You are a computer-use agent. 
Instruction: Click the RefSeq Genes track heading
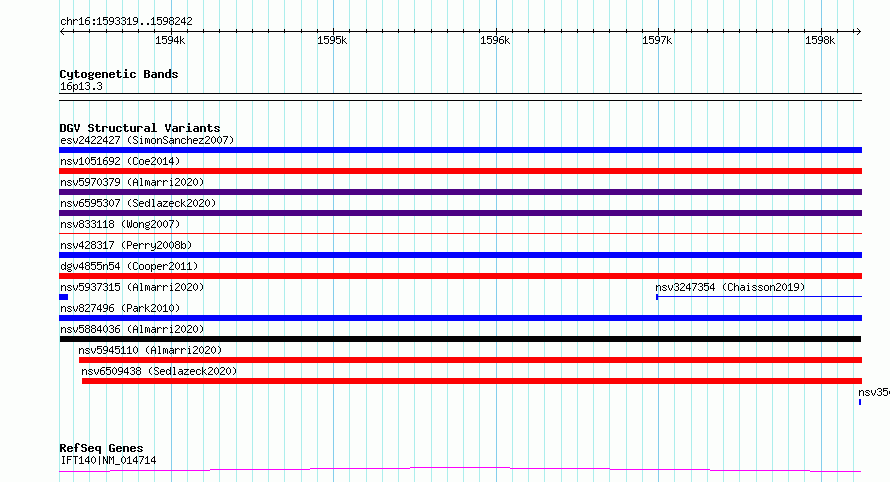click(x=101, y=449)
